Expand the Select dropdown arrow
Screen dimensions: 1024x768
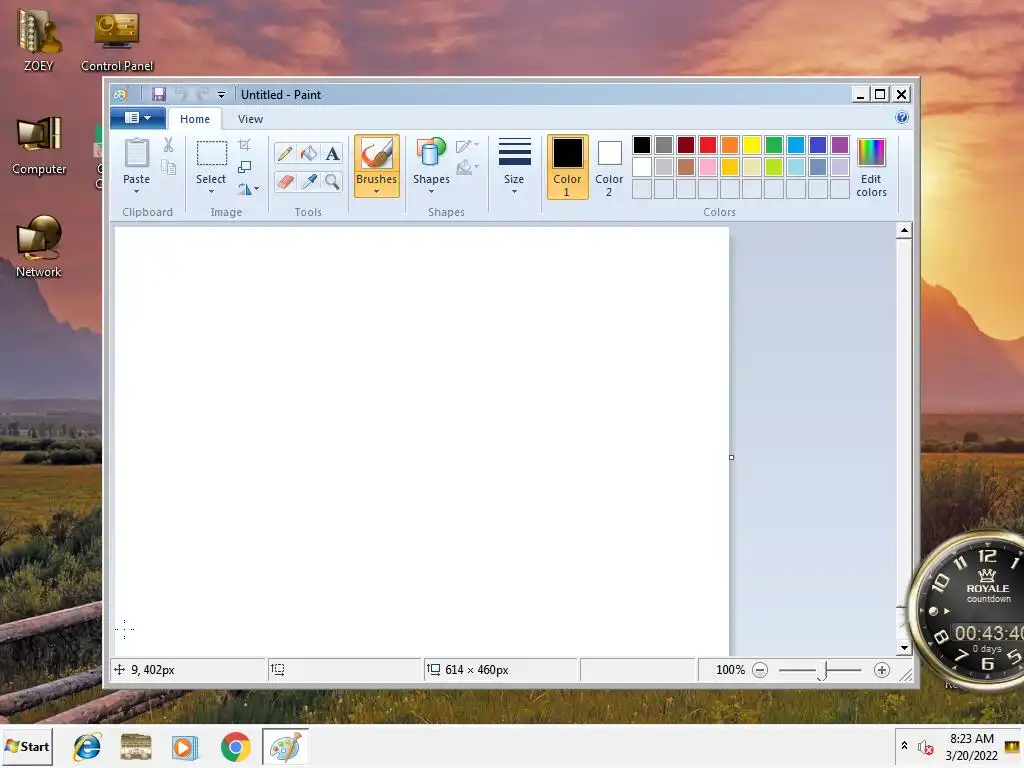pyautogui.click(x=211, y=192)
